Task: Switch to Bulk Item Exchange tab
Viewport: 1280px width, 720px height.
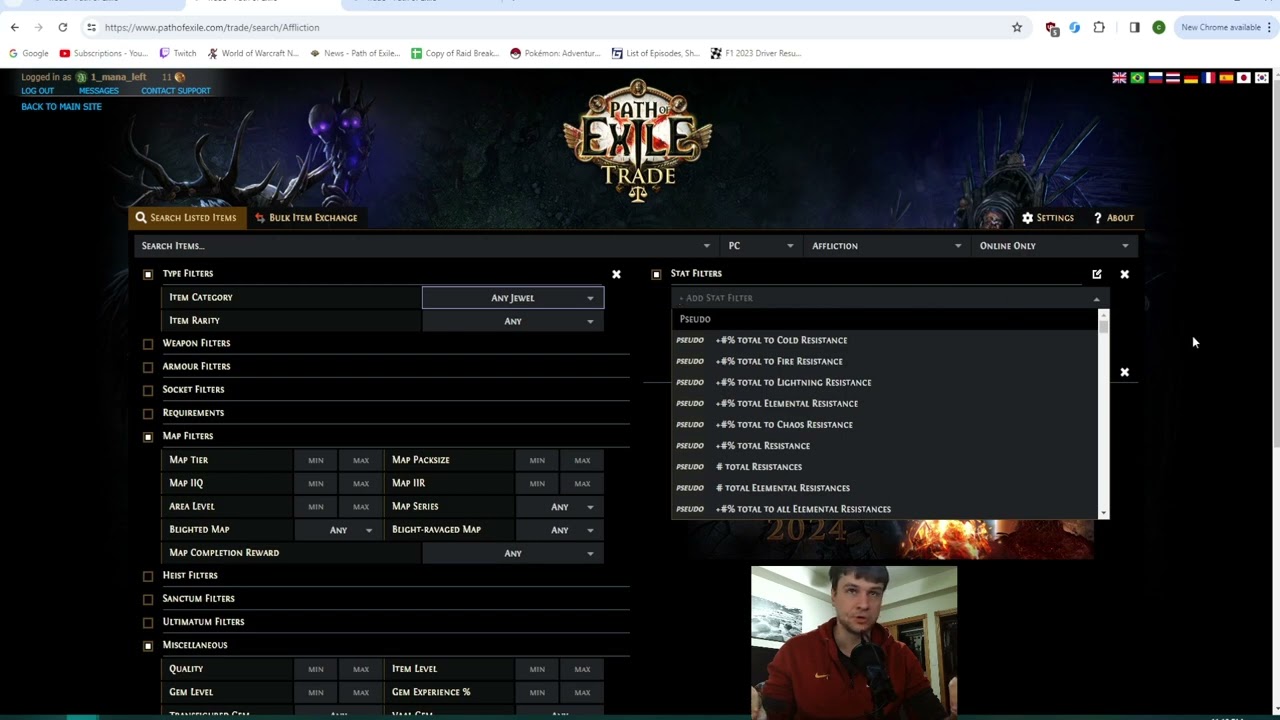Action: click(305, 218)
